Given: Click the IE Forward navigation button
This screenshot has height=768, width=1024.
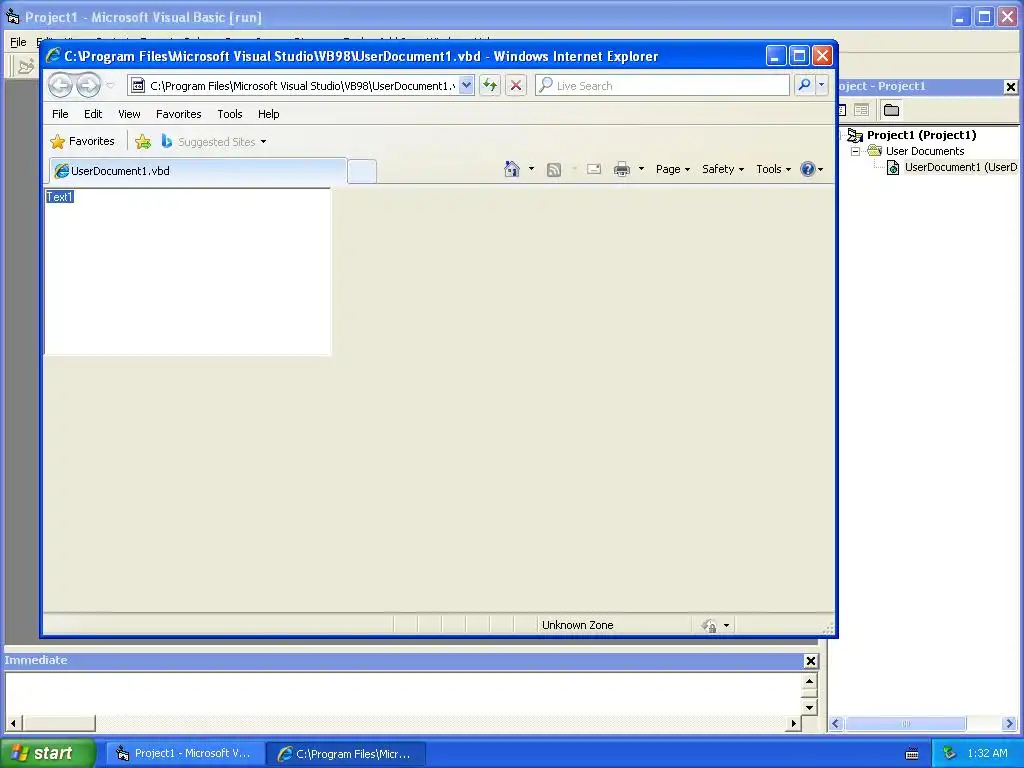Looking at the screenshot, I should [x=88, y=86].
